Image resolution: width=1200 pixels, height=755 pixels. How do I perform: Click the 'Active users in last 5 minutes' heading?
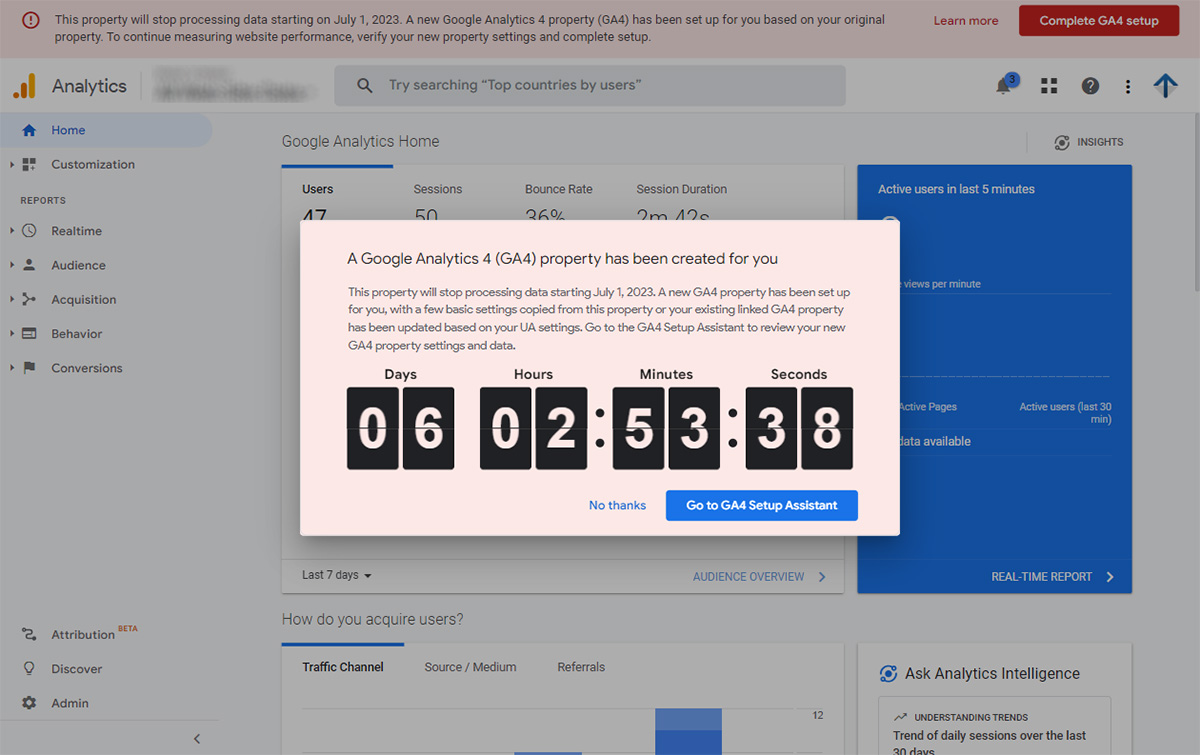pos(956,189)
